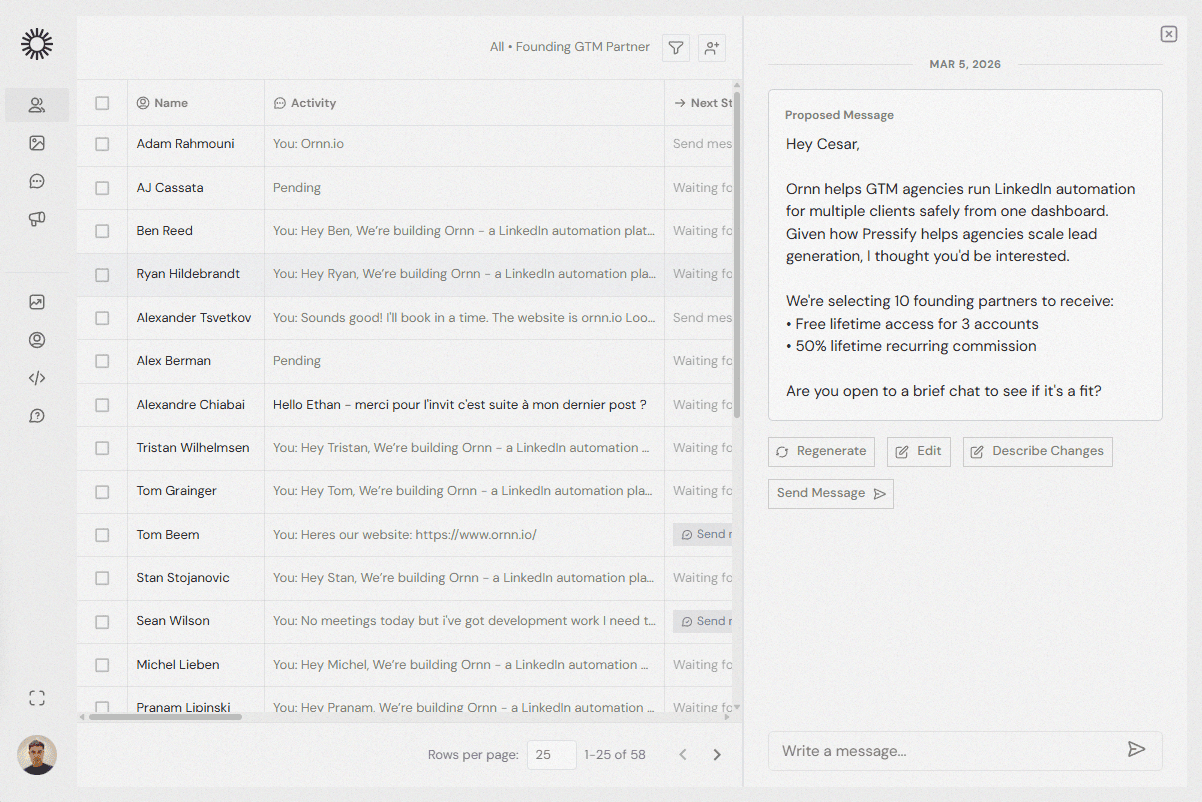Sort by the Activity column header
The height and width of the screenshot is (802, 1202).
click(305, 103)
